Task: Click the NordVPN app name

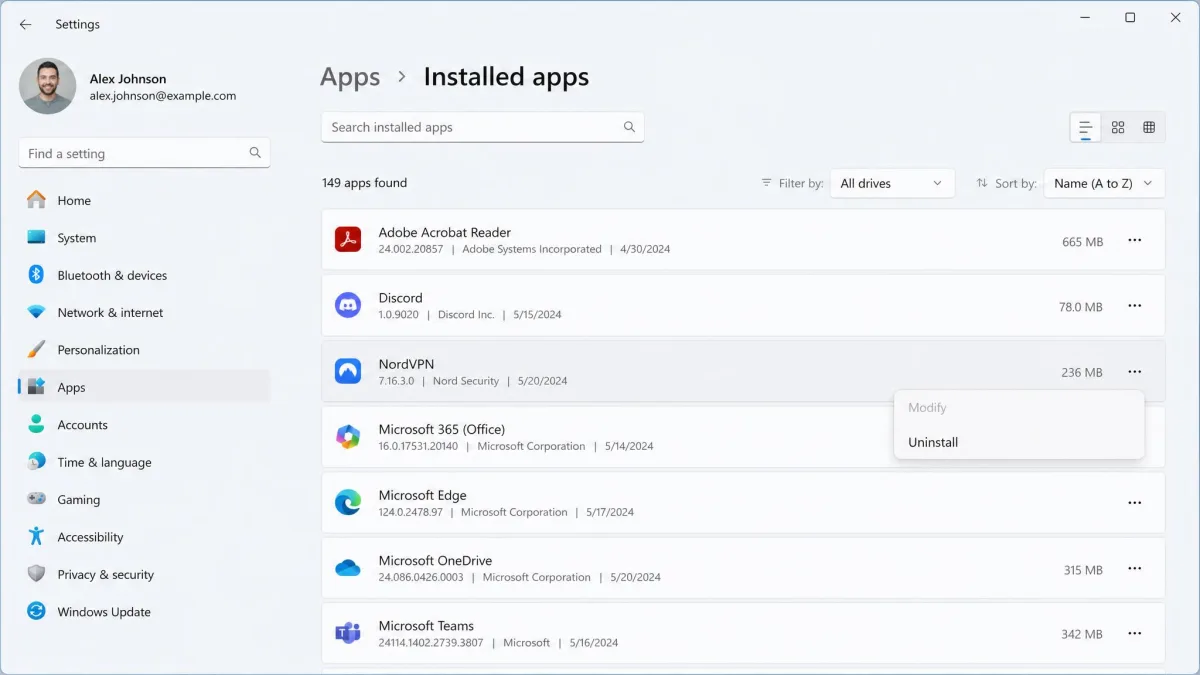Action: point(406,364)
